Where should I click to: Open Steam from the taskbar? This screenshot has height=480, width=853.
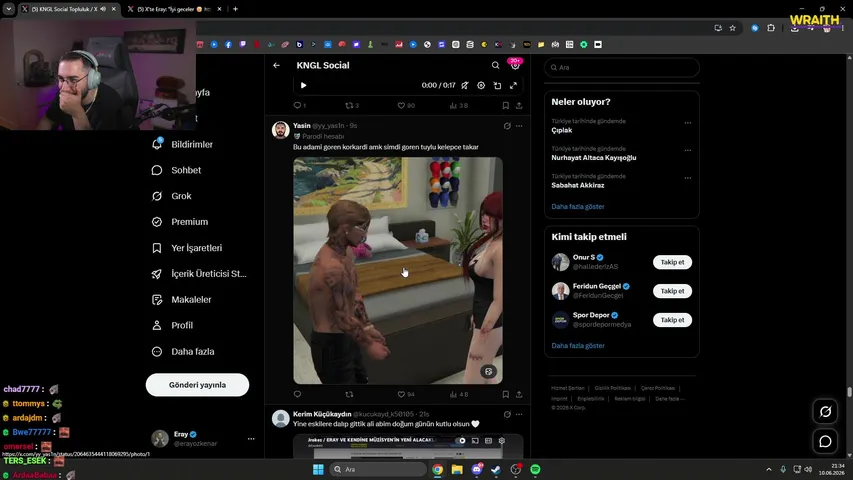coord(496,469)
